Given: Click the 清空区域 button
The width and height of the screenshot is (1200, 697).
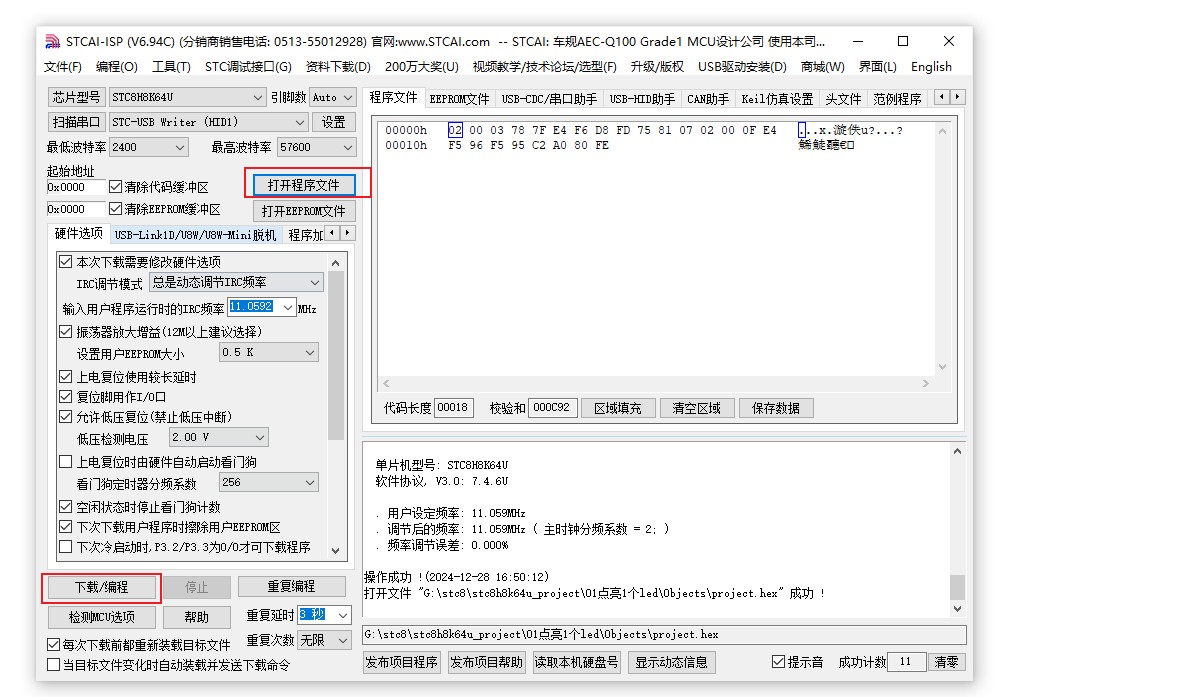Looking at the screenshot, I should click(x=697, y=408).
